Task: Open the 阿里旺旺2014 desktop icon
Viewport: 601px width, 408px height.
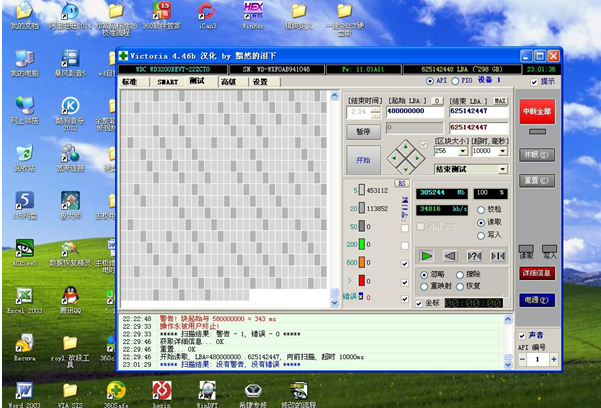Action: click(x=70, y=15)
